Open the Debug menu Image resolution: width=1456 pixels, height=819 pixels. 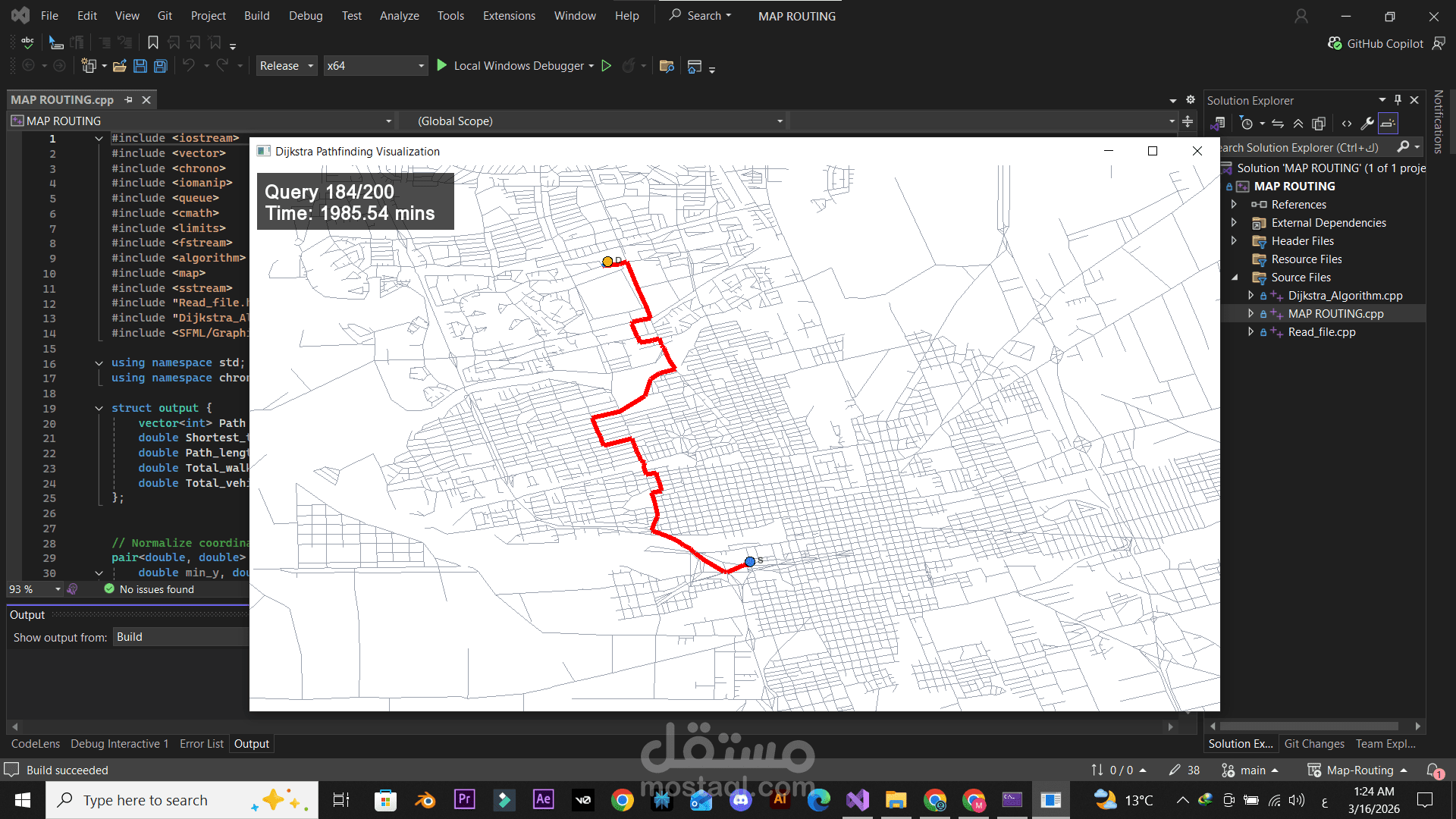tap(305, 16)
